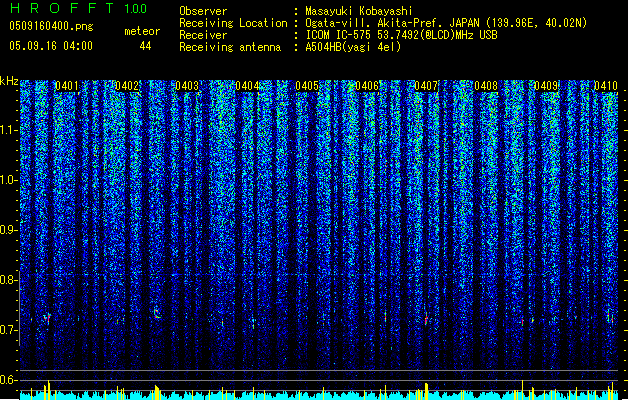
Task: Select the observer name Masayuki Kobayashi
Action: coord(359,11)
